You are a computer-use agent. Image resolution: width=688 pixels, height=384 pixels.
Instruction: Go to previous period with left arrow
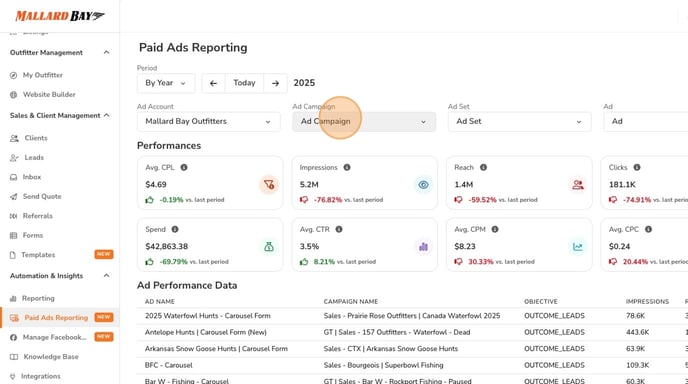point(213,83)
